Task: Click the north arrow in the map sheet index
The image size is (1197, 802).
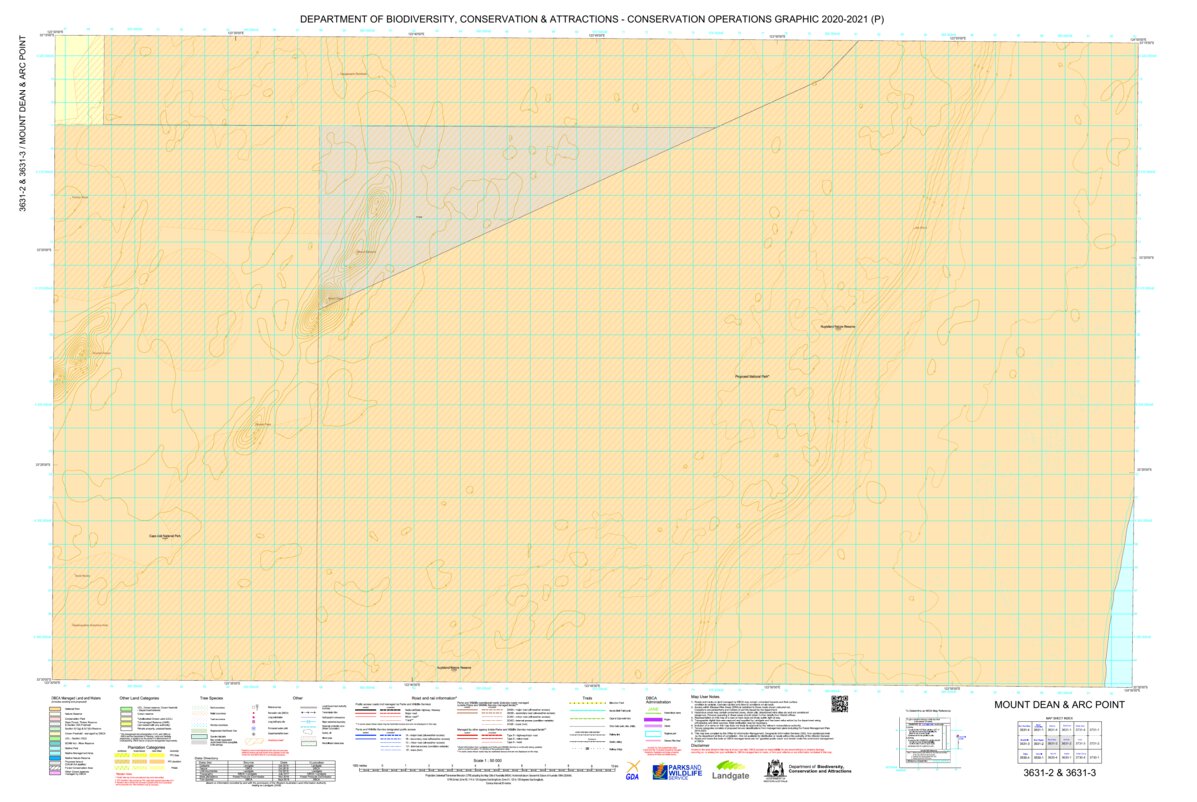Action: coord(957,737)
